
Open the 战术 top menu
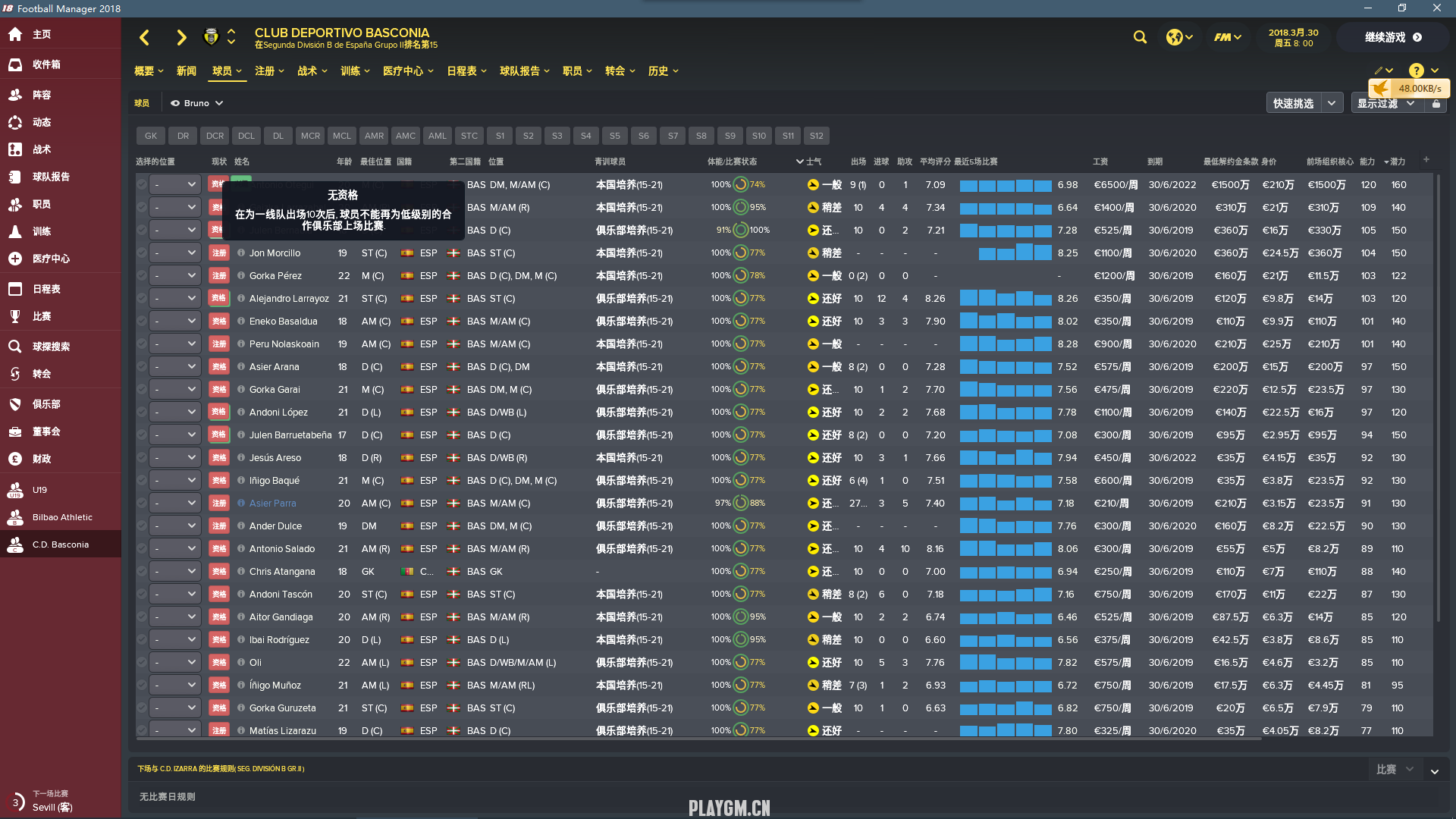tap(312, 71)
